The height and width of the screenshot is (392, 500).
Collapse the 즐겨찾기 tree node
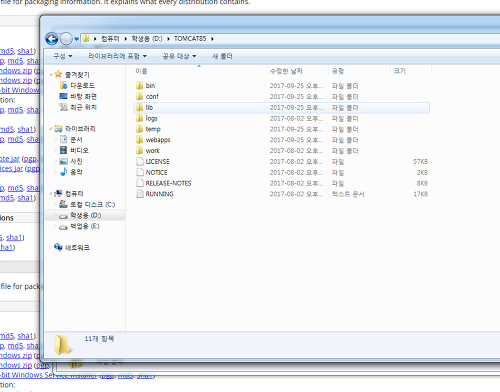point(50,74)
